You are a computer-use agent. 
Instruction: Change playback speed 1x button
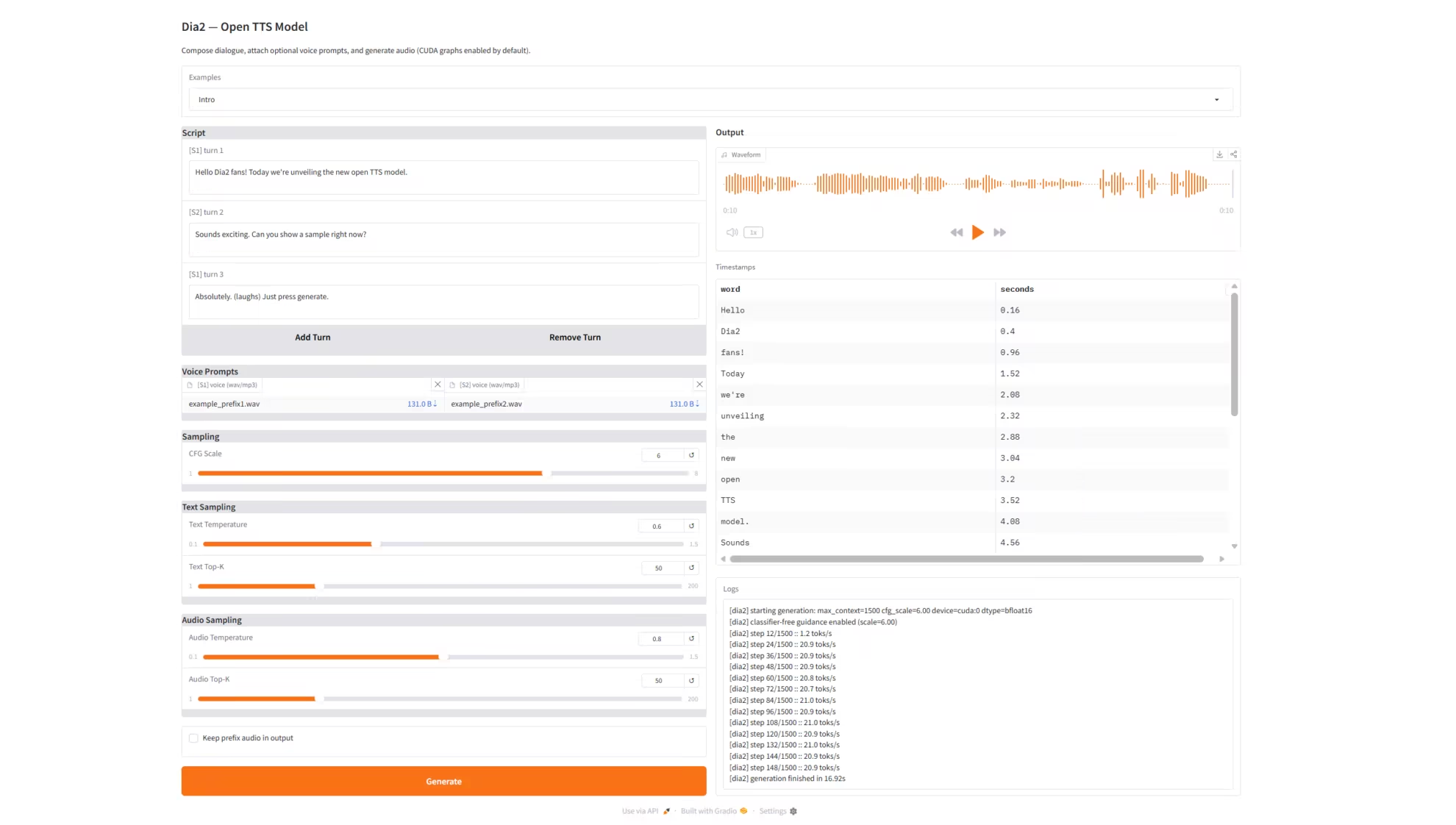(753, 232)
